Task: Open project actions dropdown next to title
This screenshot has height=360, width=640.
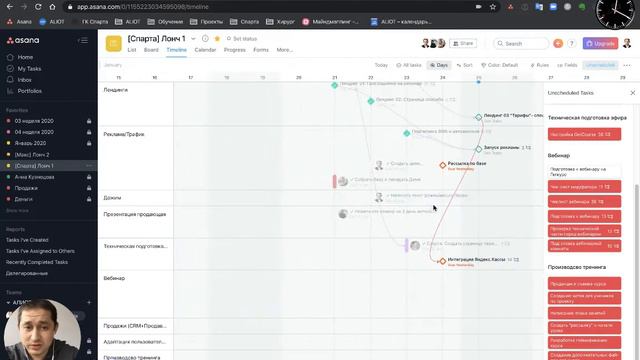Action: click(193, 39)
